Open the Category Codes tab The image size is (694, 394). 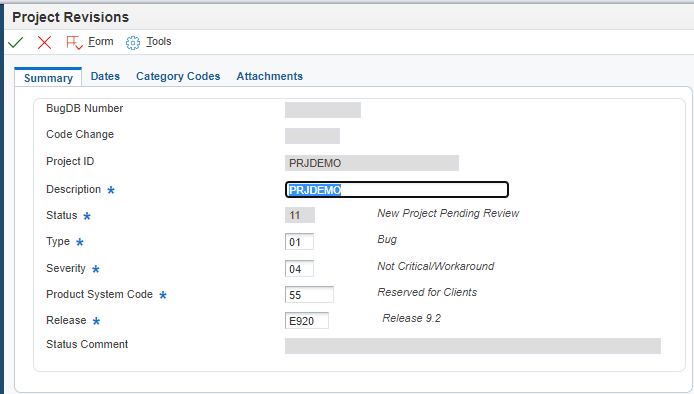[178, 76]
